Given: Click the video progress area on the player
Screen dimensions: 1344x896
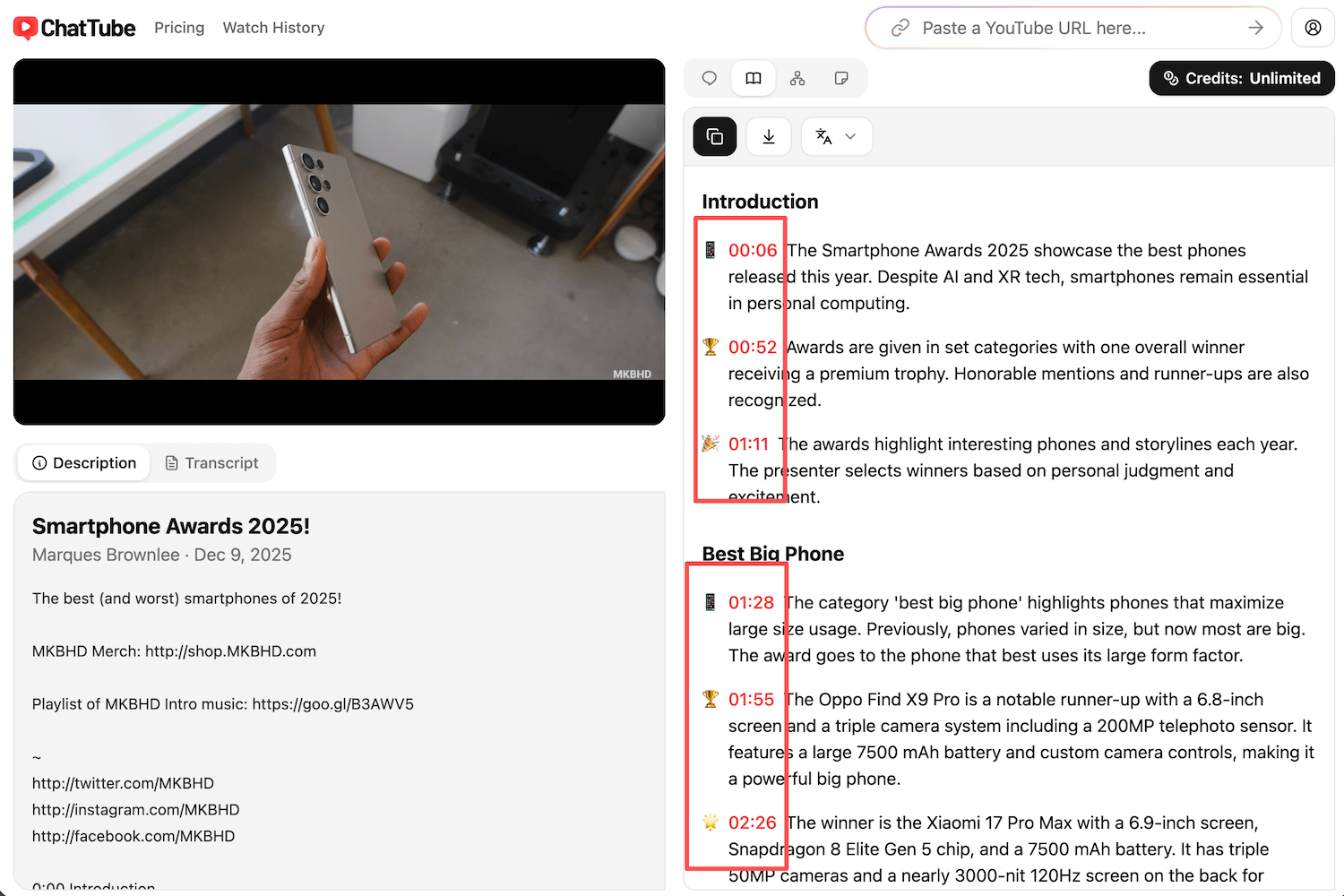Looking at the screenshot, I should click(339, 412).
